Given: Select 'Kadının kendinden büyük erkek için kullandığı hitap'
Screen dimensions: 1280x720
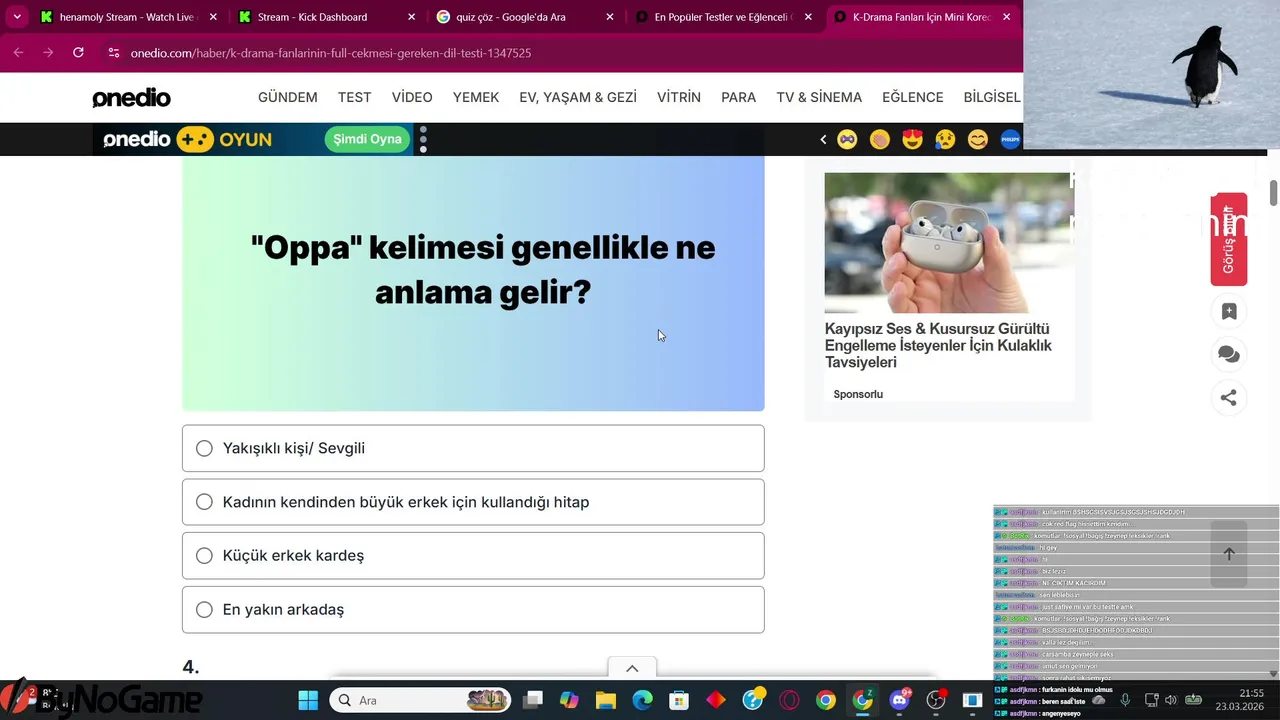Looking at the screenshot, I should pos(473,502).
